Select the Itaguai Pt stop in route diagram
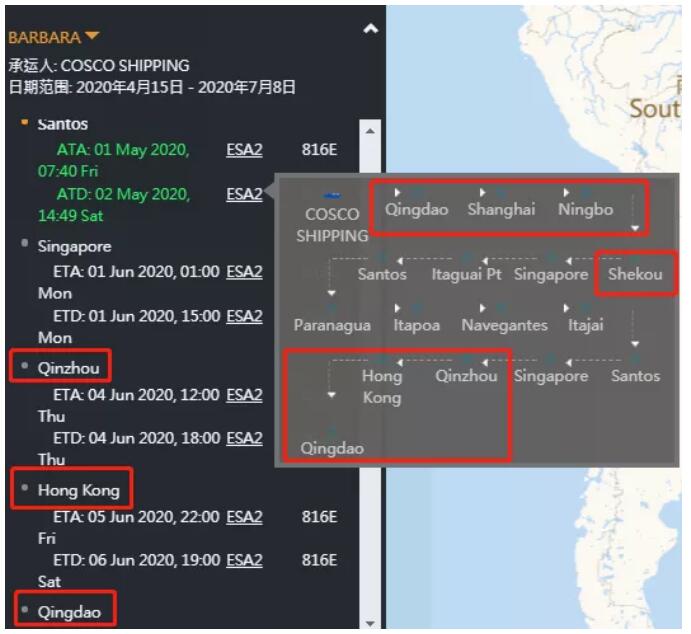Screen dimensions: 691x634 [466, 273]
